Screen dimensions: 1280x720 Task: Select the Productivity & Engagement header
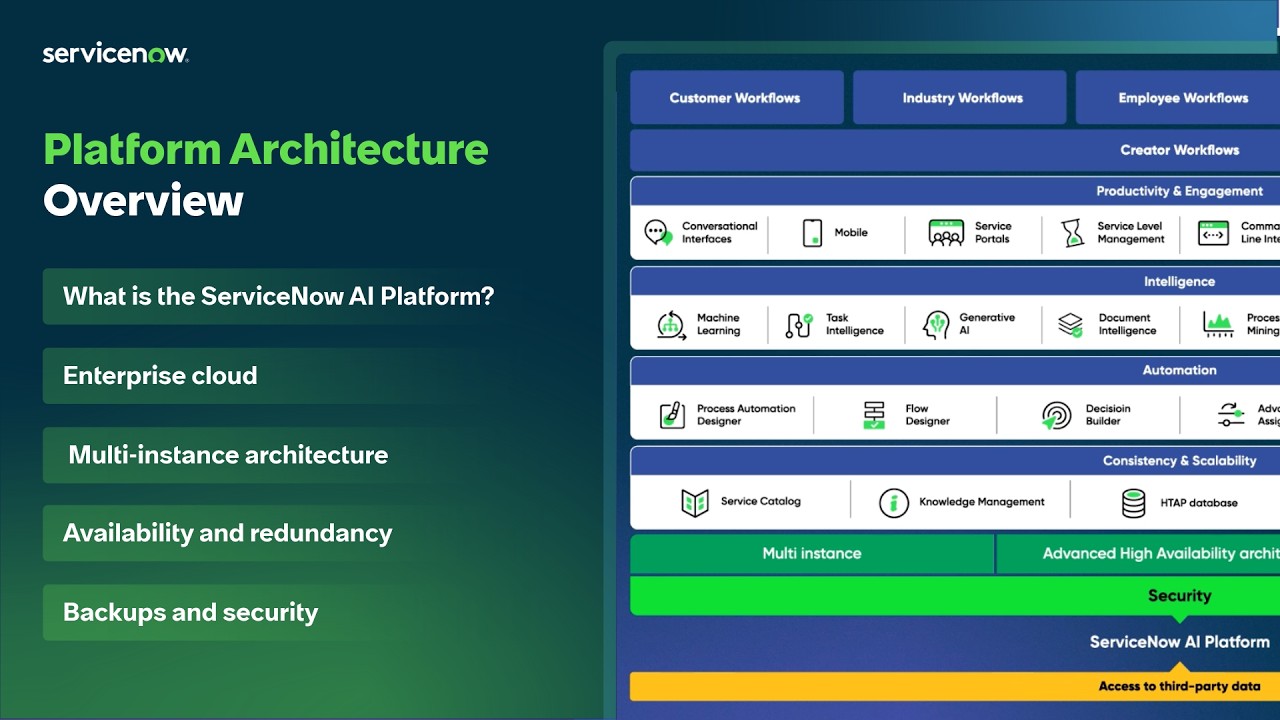pyautogui.click(x=955, y=191)
